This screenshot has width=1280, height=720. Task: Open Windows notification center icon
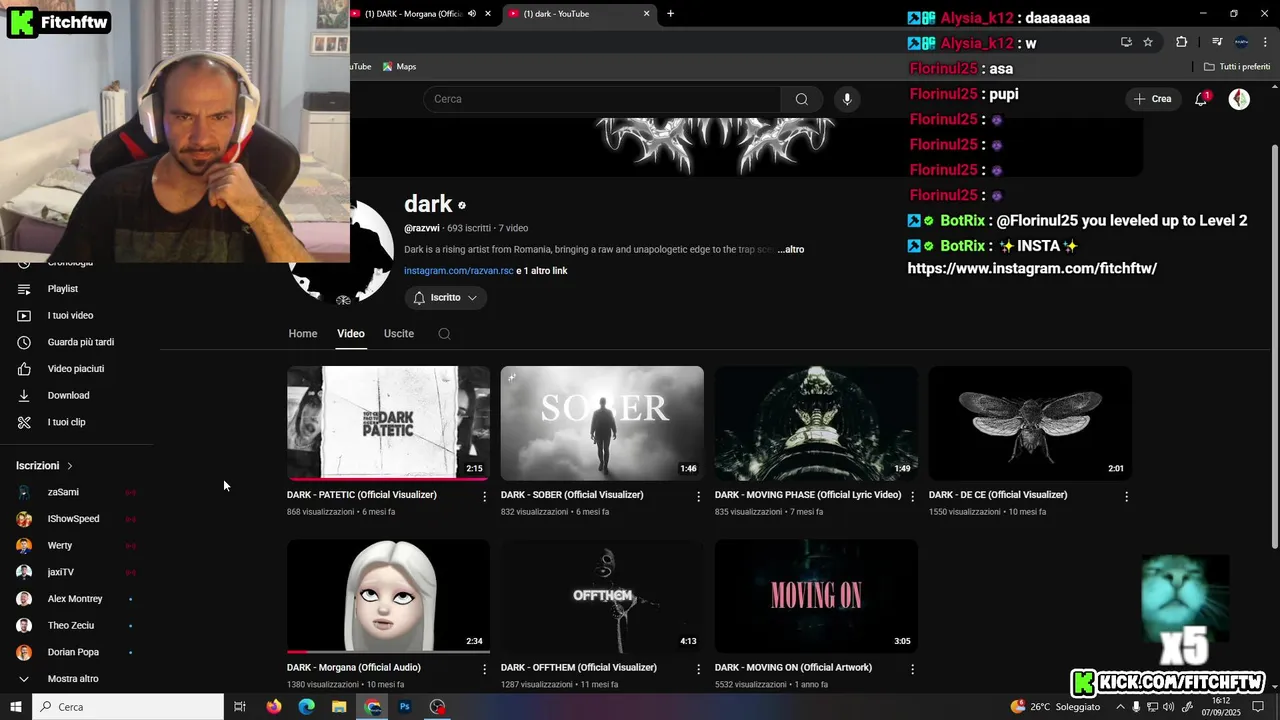pyautogui.click(x=1258, y=707)
